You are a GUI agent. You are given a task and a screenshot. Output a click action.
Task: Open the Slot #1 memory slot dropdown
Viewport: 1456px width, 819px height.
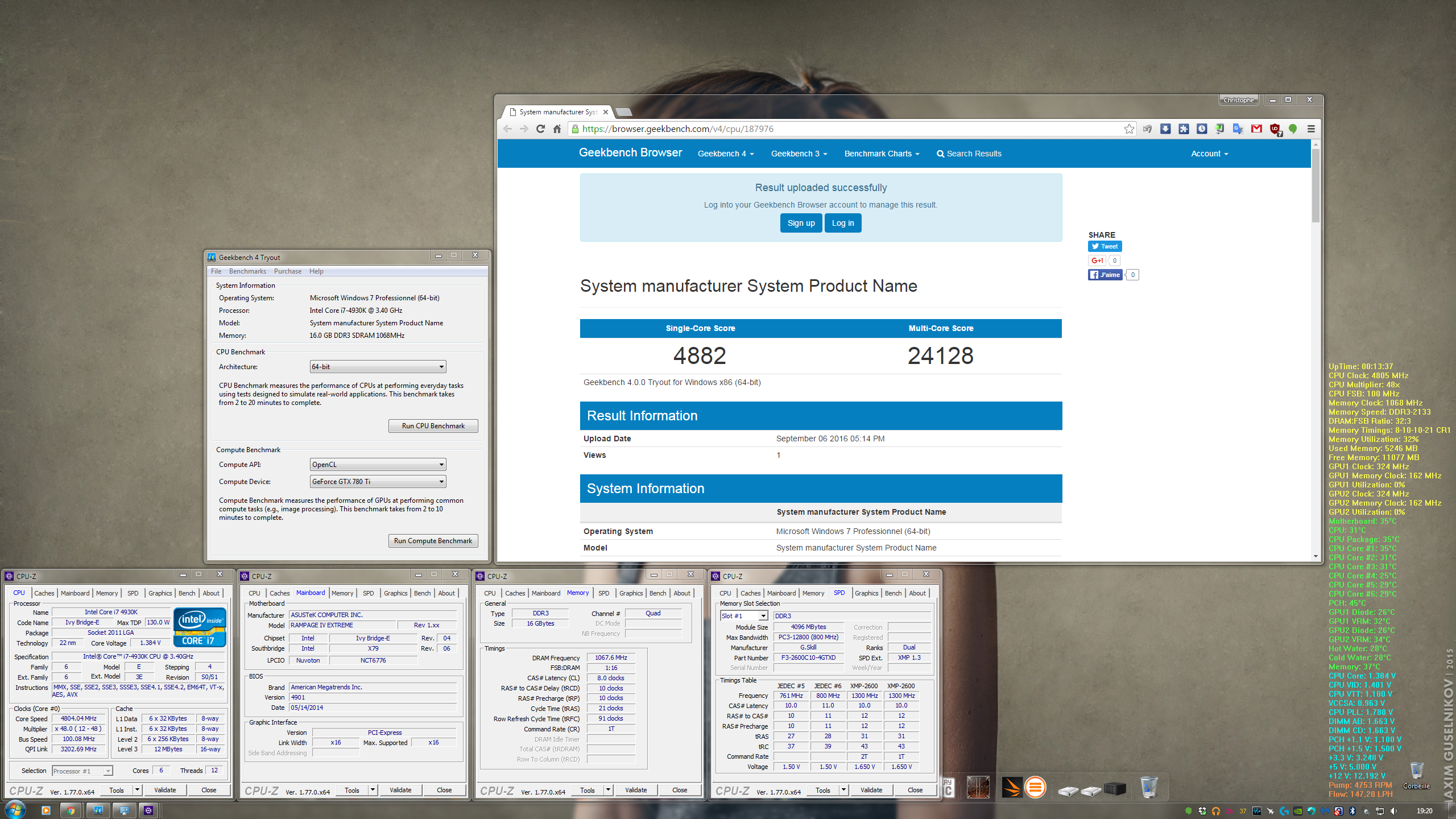click(x=744, y=616)
